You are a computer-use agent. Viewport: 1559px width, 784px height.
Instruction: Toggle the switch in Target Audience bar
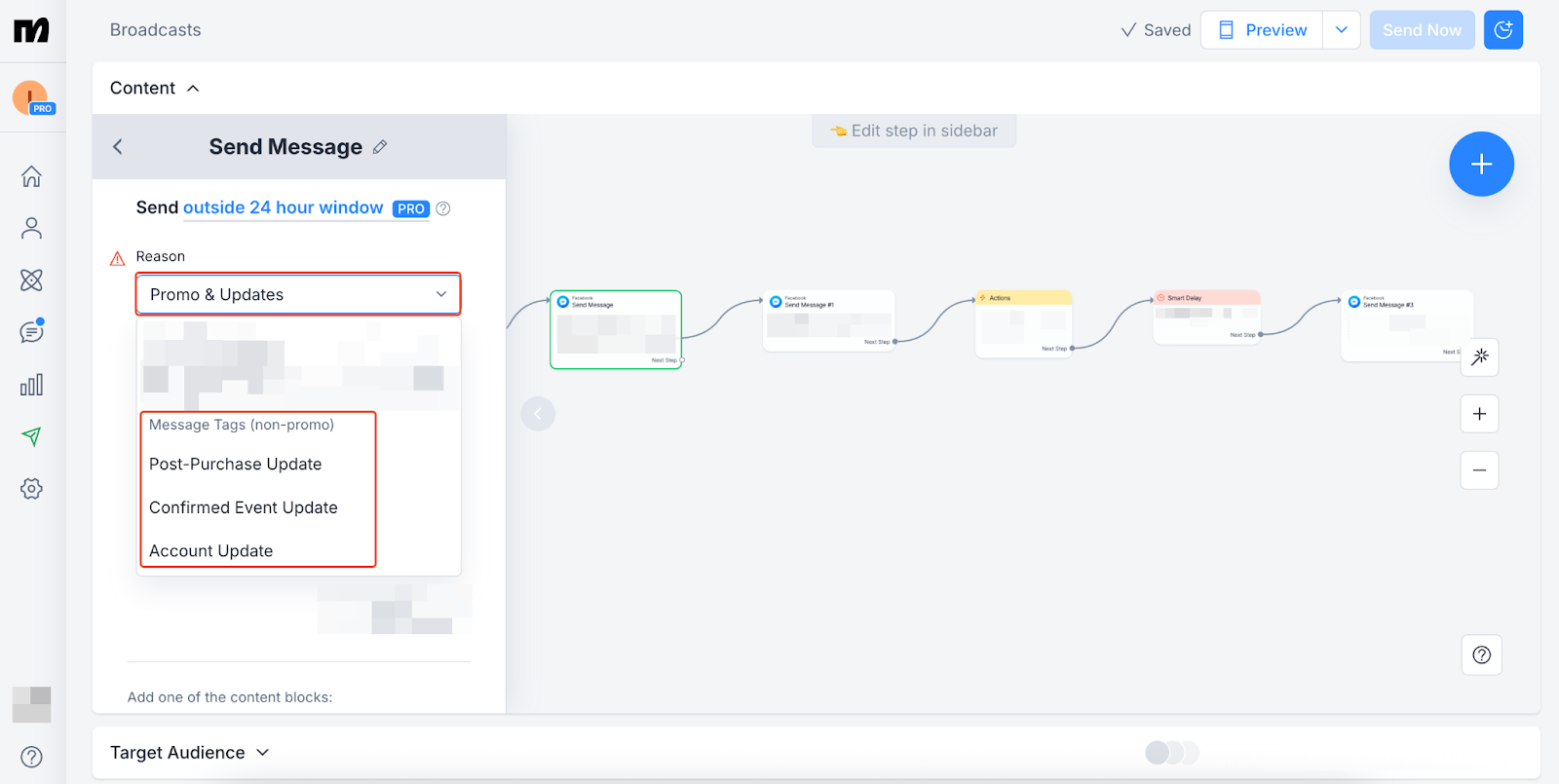point(1171,753)
